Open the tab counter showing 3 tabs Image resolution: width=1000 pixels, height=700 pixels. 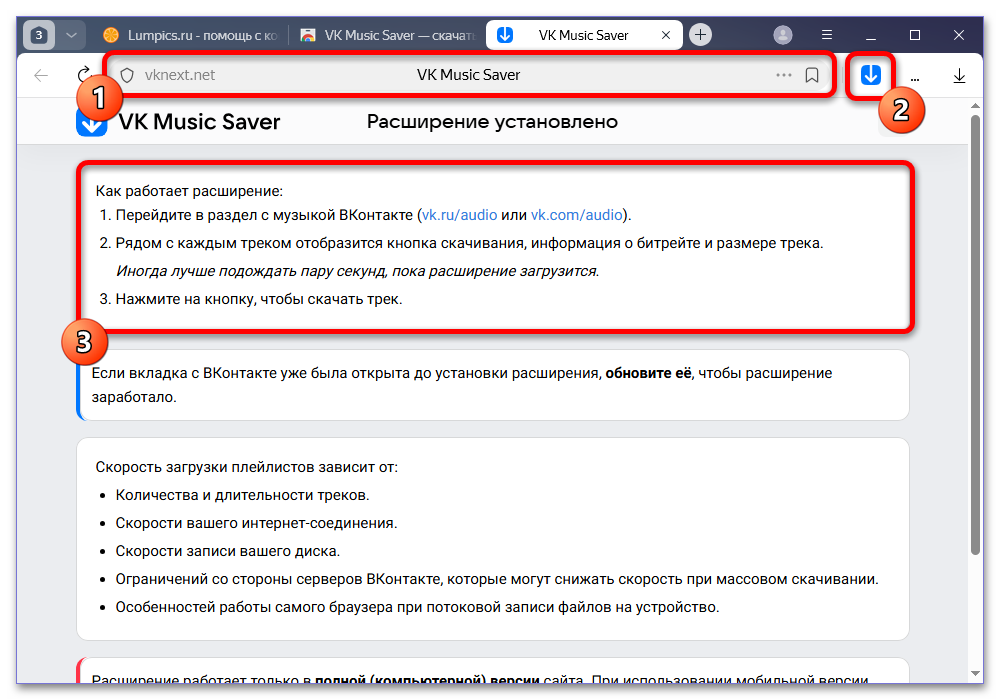39,35
